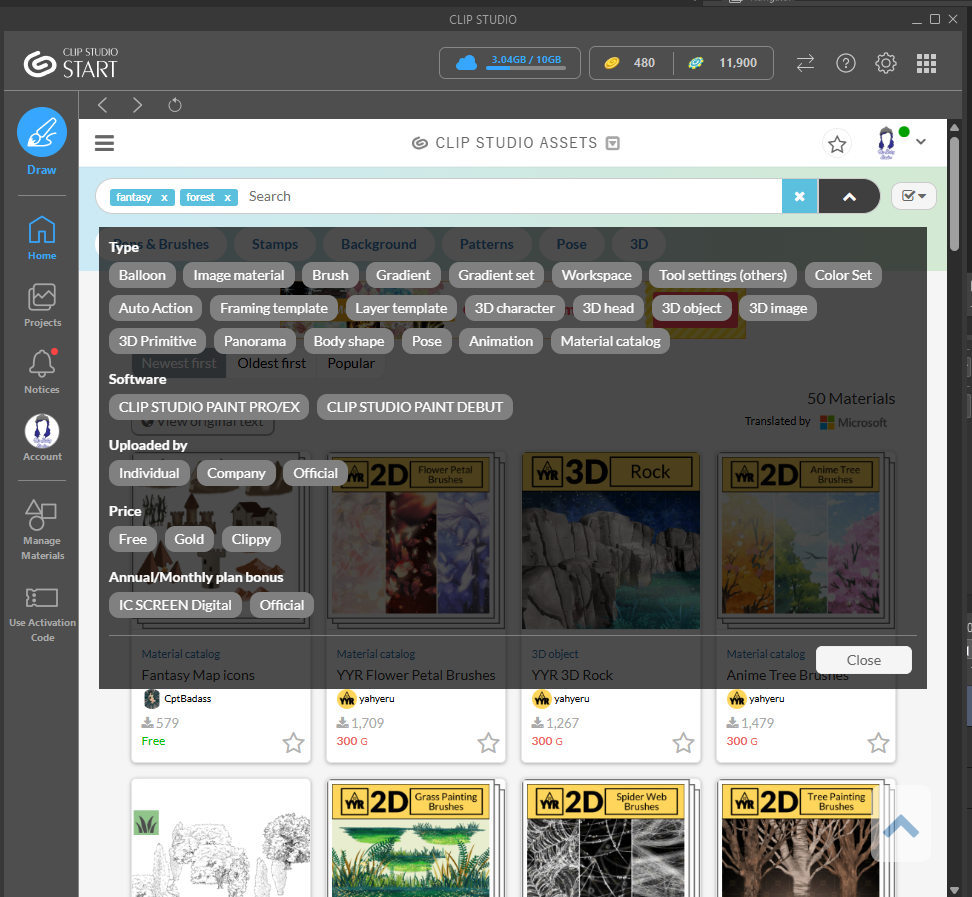Jump to top with the up arrow
Image resolution: width=972 pixels, height=897 pixels.
901,826
